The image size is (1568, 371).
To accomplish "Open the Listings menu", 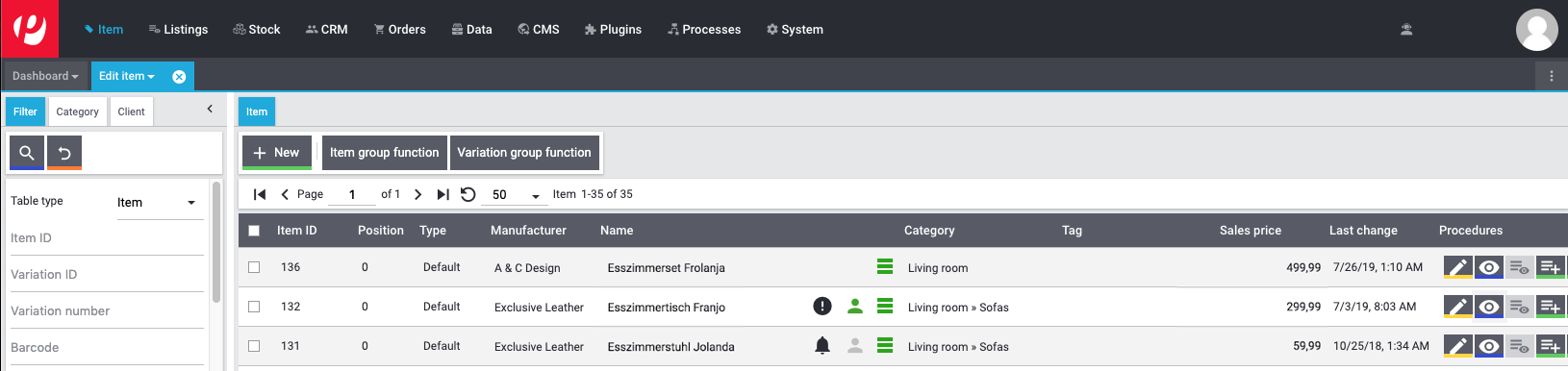I will pyautogui.click(x=178, y=30).
